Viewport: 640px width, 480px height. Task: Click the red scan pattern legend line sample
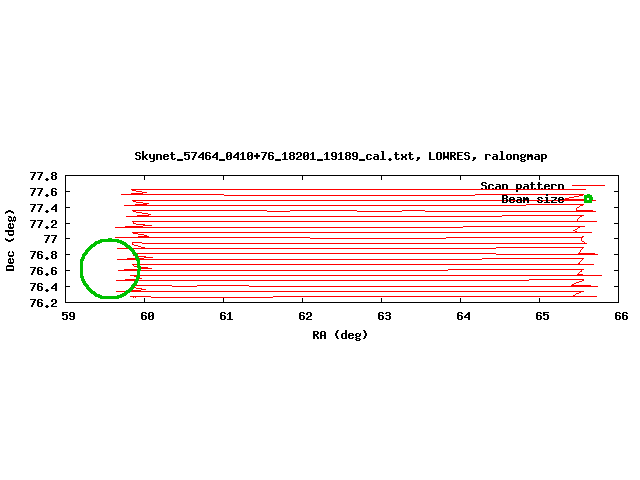[x=588, y=186]
